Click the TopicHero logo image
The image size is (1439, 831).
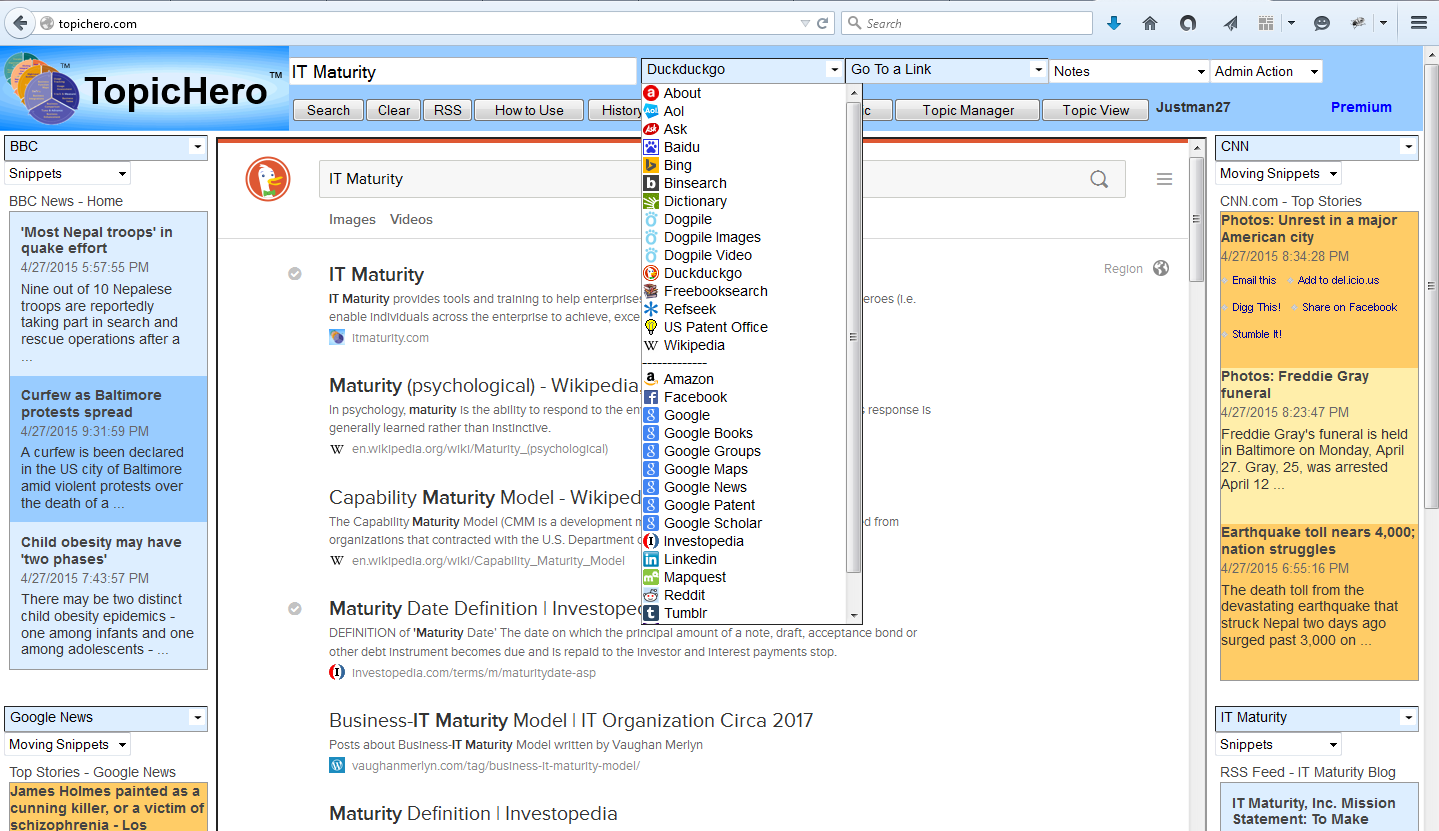click(145, 89)
